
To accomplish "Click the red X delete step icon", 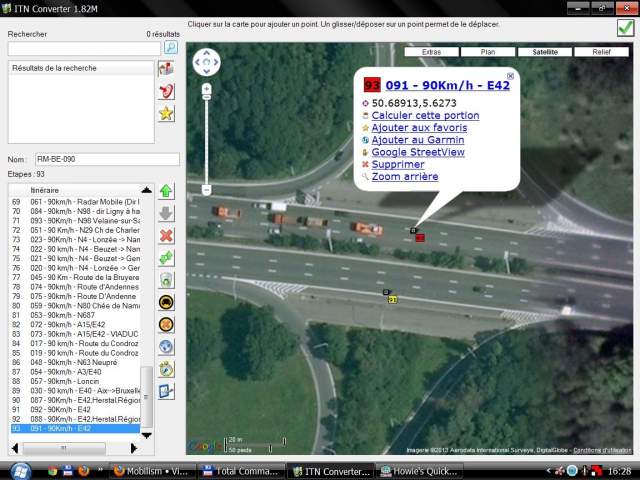I will [167, 235].
